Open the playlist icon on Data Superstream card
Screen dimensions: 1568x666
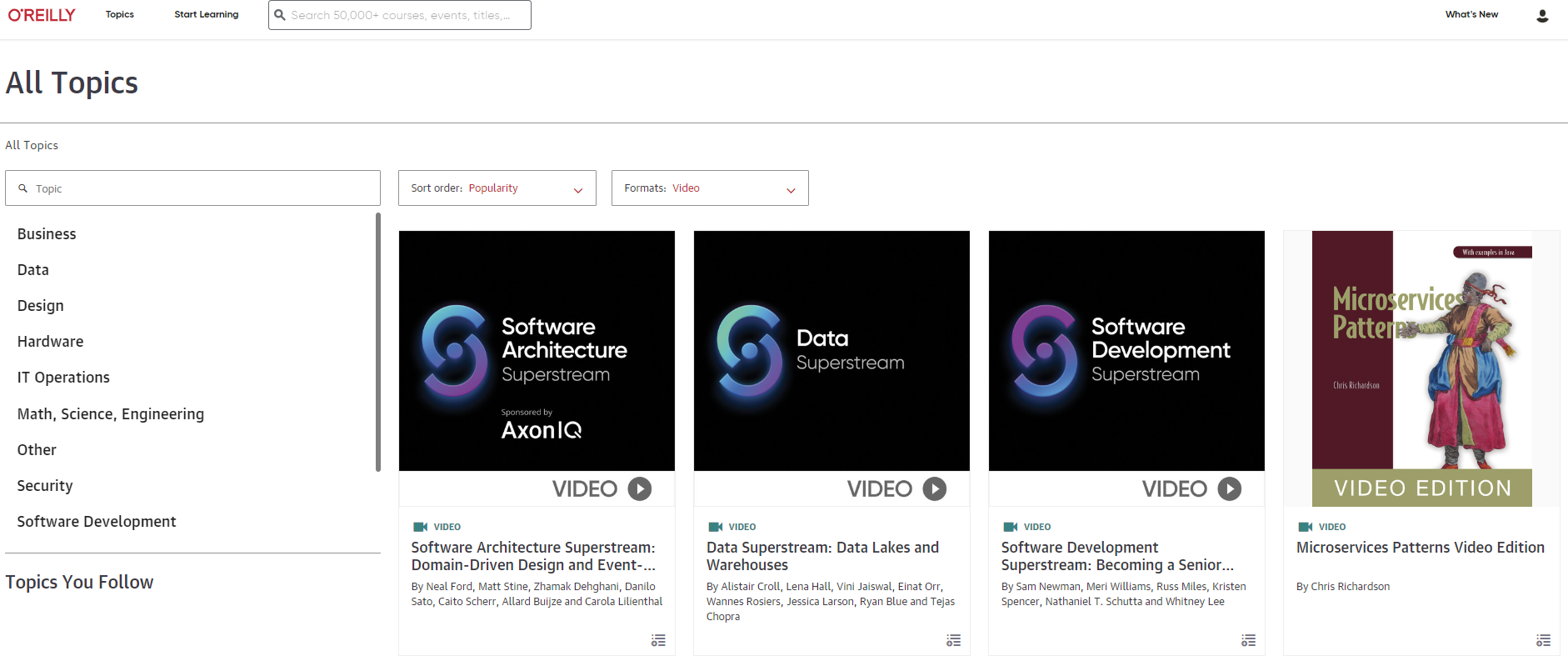pos(953,640)
